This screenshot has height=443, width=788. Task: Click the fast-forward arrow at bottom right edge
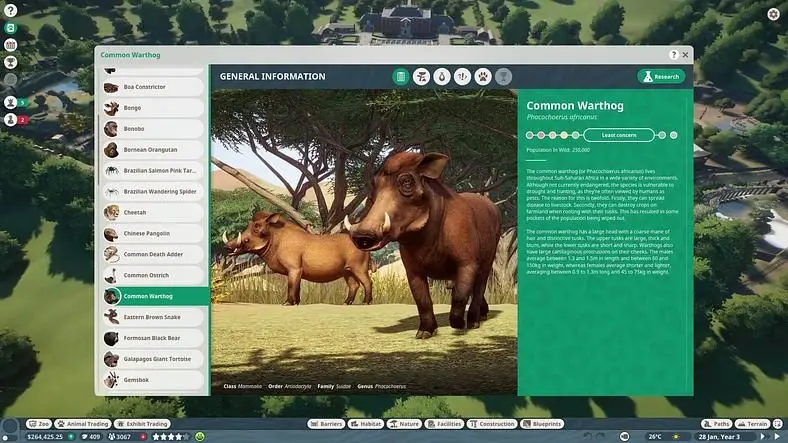pyautogui.click(x=778, y=436)
